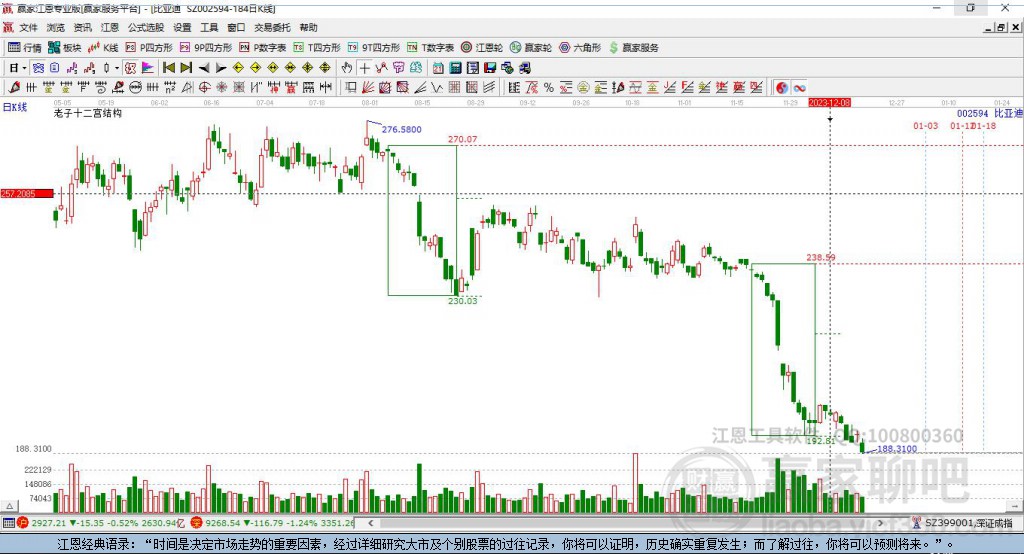Image resolution: width=1024 pixels, height=554 pixels.
Task: Open the 公式选股 menu
Action: tap(146, 27)
